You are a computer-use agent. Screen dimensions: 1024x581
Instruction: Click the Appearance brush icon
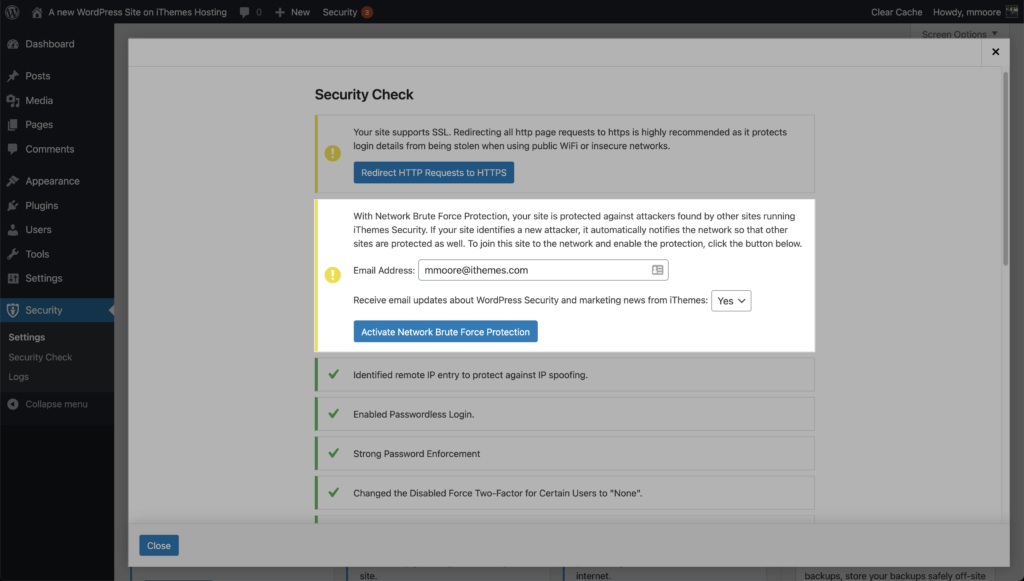click(12, 181)
